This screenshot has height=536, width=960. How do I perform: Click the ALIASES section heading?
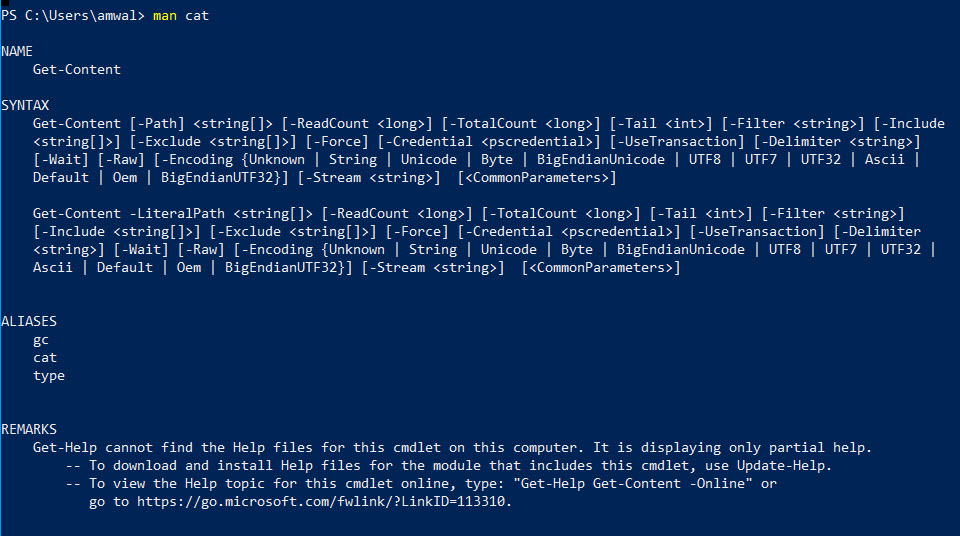coord(29,322)
